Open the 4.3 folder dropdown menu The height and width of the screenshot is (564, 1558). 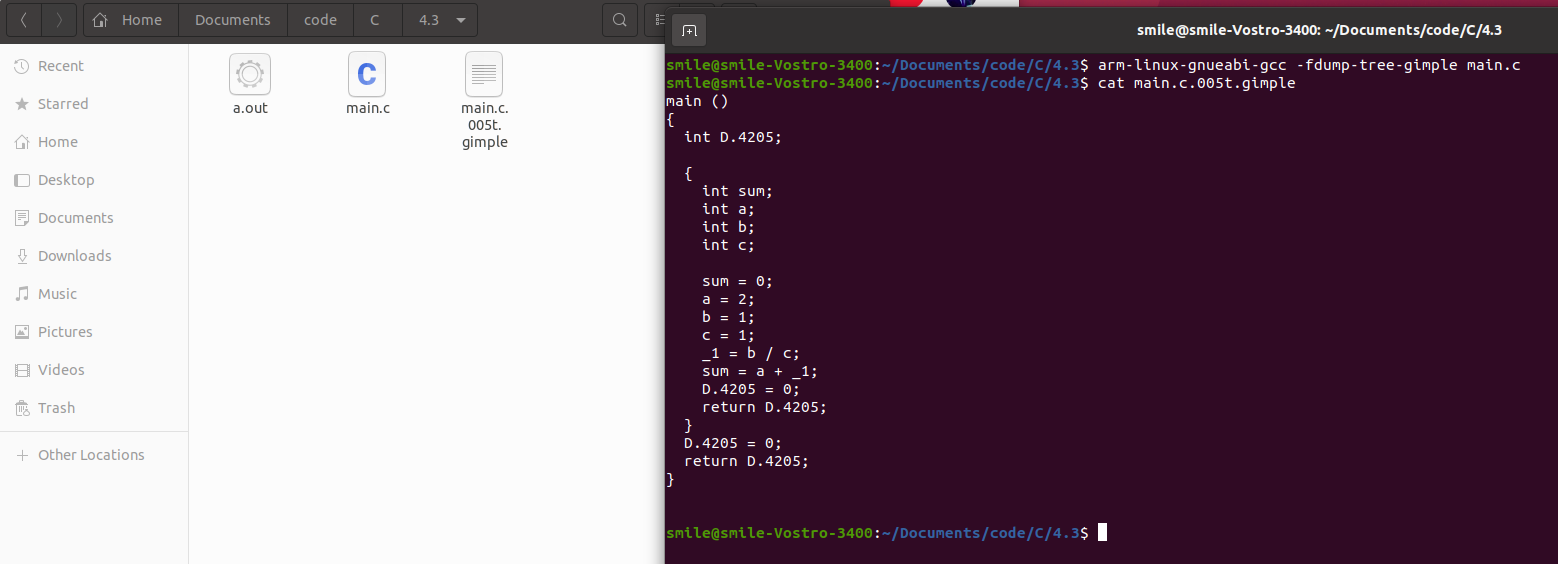[x=440, y=20]
